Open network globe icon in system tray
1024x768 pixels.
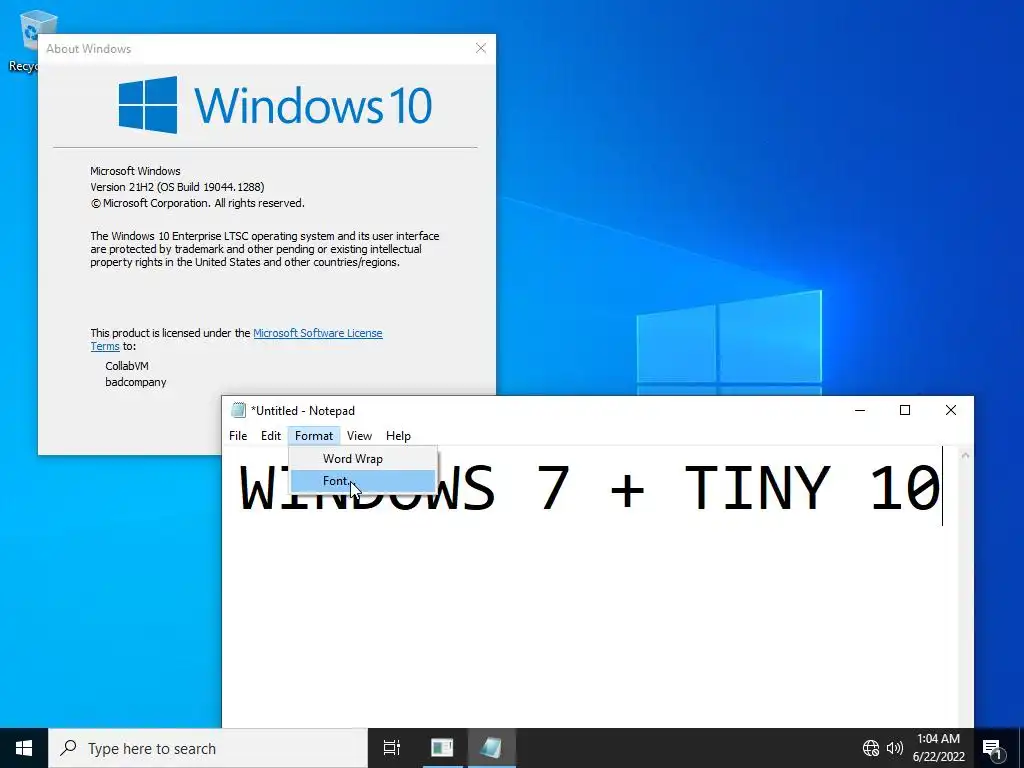click(871, 748)
